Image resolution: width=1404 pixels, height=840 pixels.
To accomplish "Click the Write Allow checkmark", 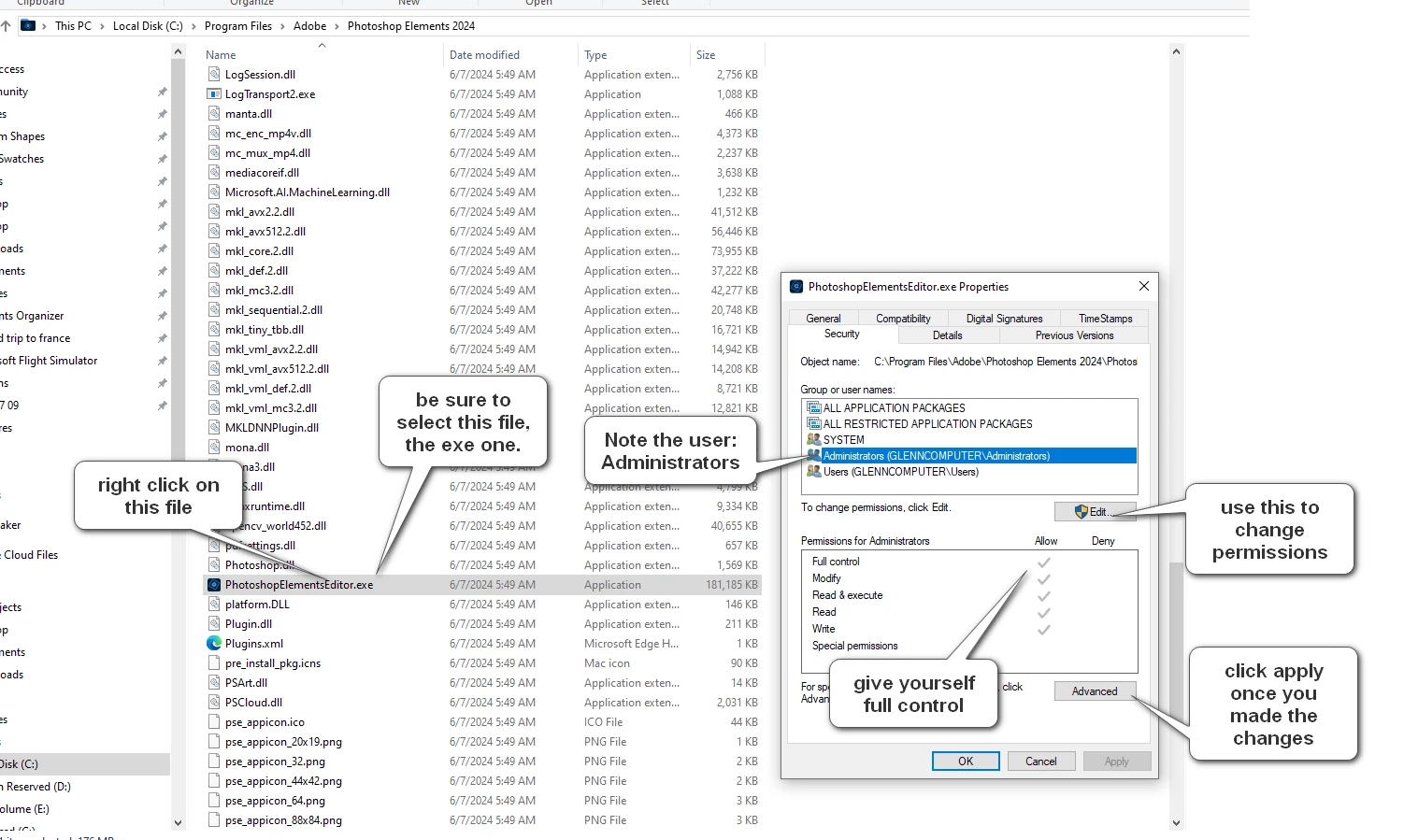I will pyautogui.click(x=1044, y=629).
